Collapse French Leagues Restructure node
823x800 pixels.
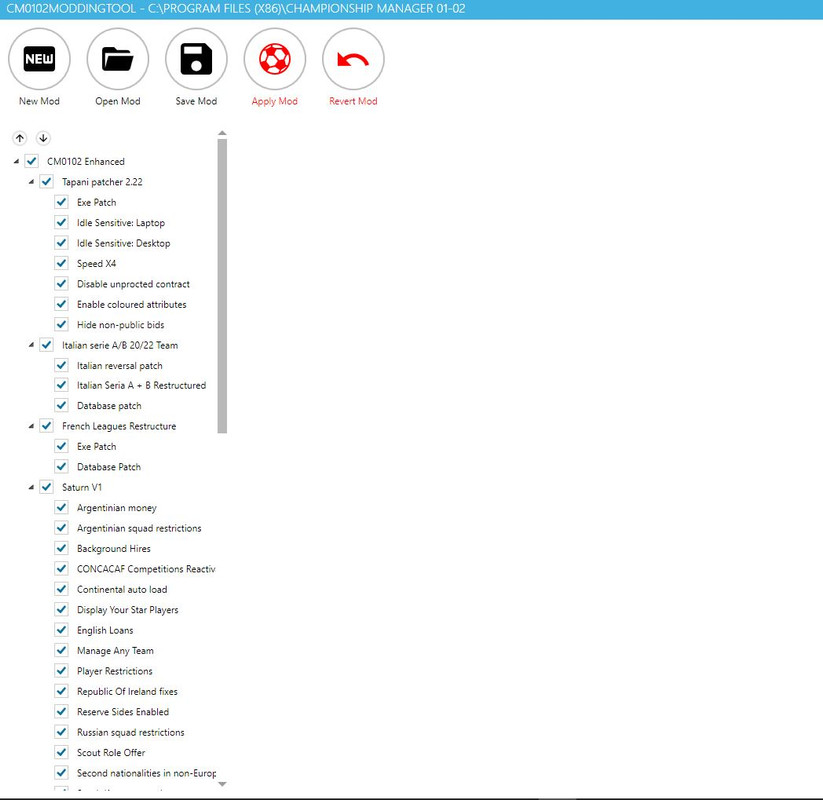coord(31,426)
